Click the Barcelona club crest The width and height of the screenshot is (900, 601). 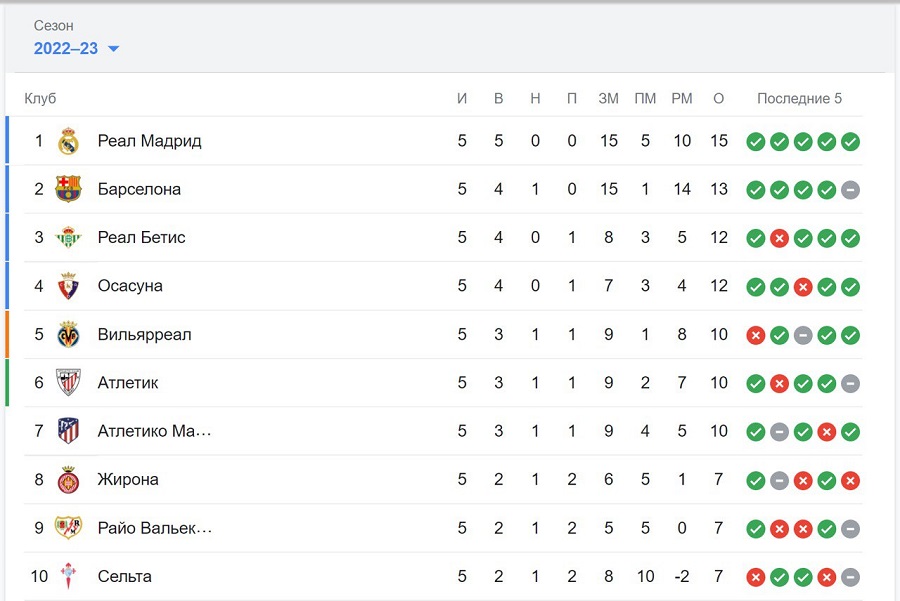68,189
